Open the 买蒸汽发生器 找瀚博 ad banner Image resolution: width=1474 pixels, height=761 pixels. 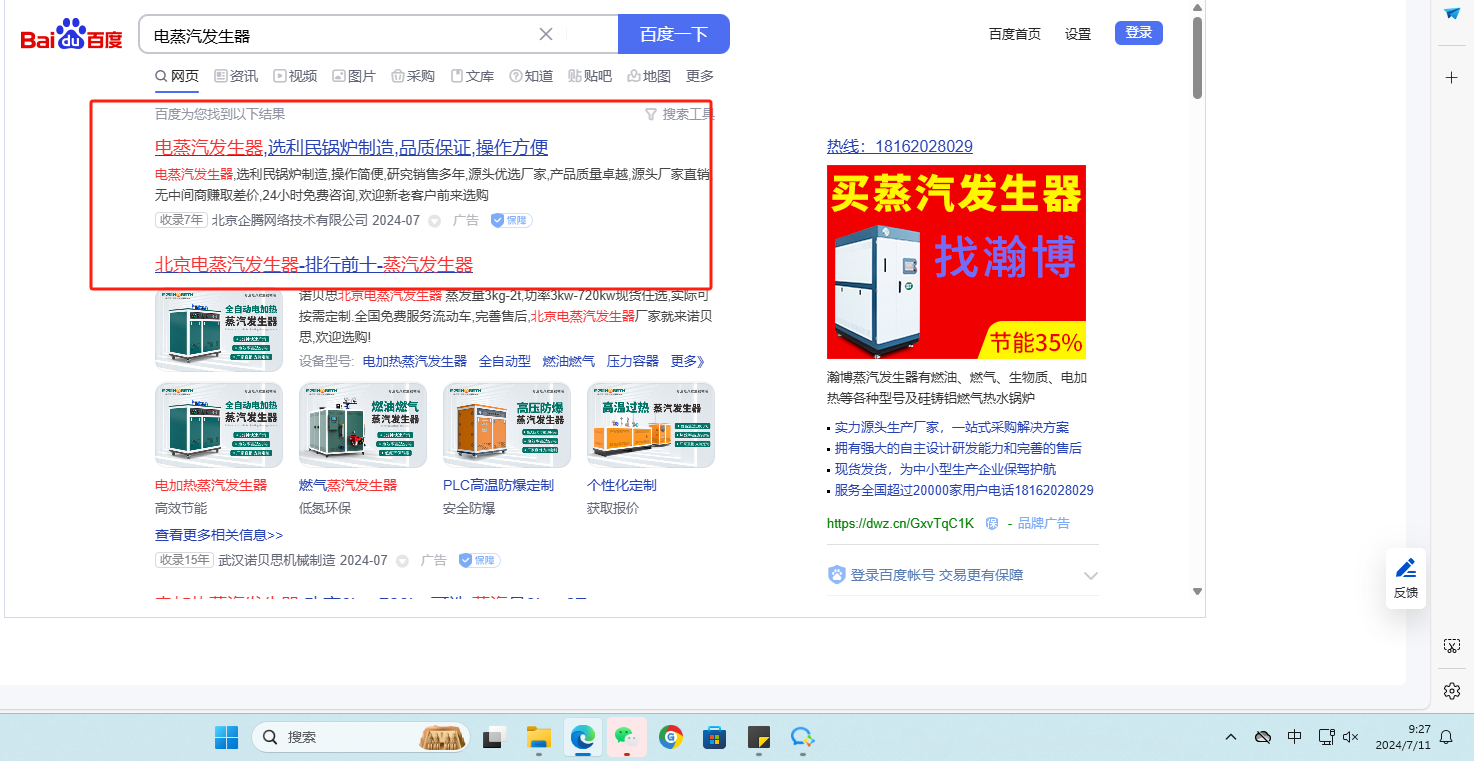[956, 262]
